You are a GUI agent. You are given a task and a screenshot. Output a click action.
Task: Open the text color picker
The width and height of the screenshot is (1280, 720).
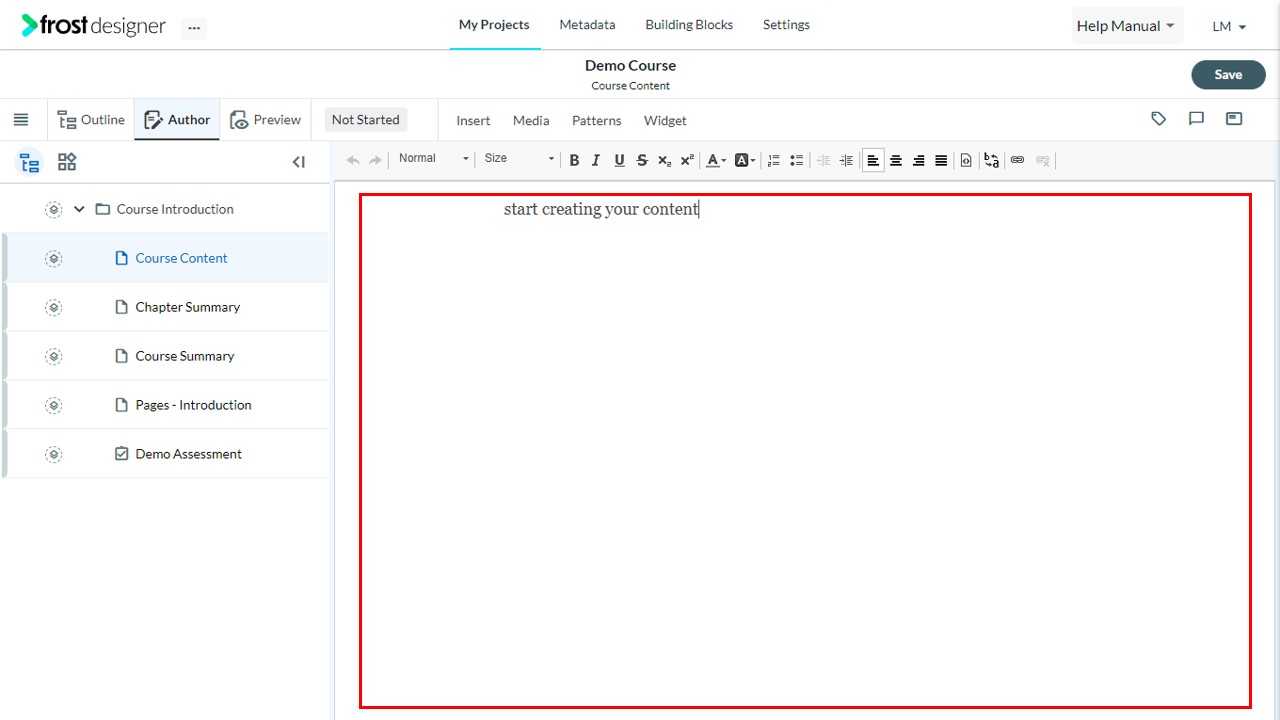point(716,160)
